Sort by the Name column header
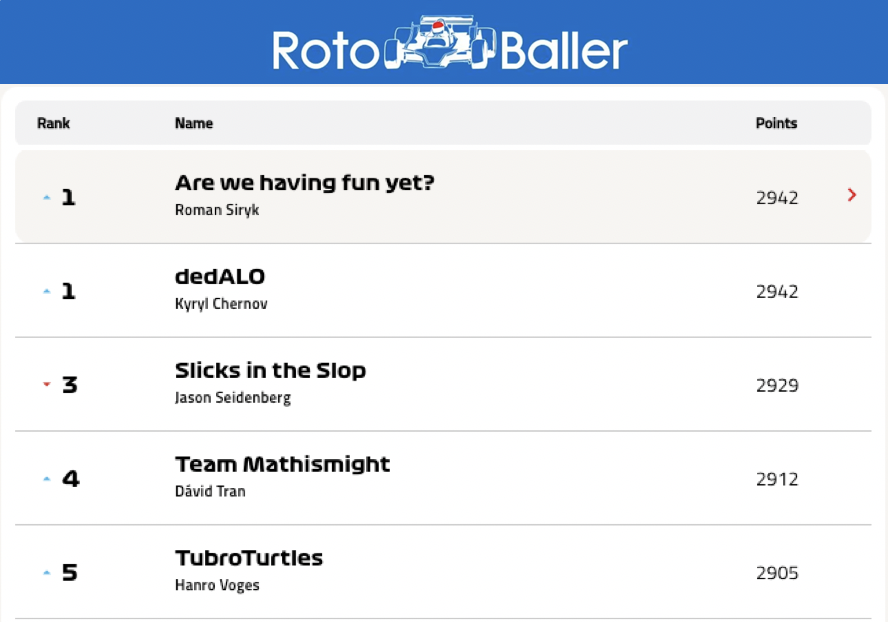Viewport: 888px width, 622px height. coord(194,123)
